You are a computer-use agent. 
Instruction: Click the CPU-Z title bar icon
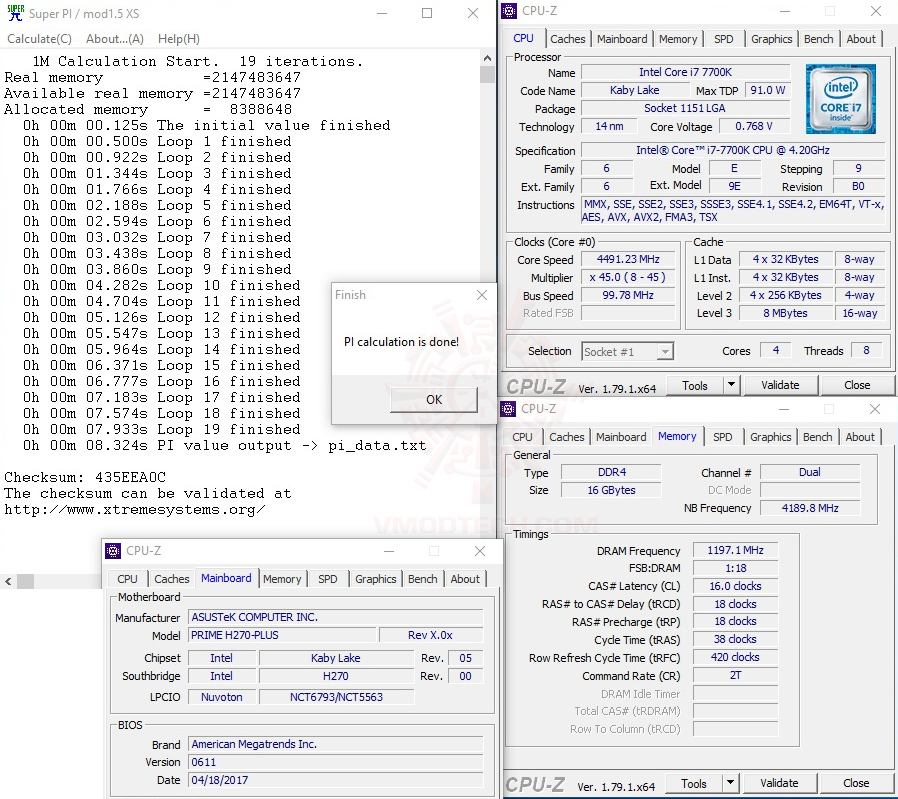click(509, 10)
